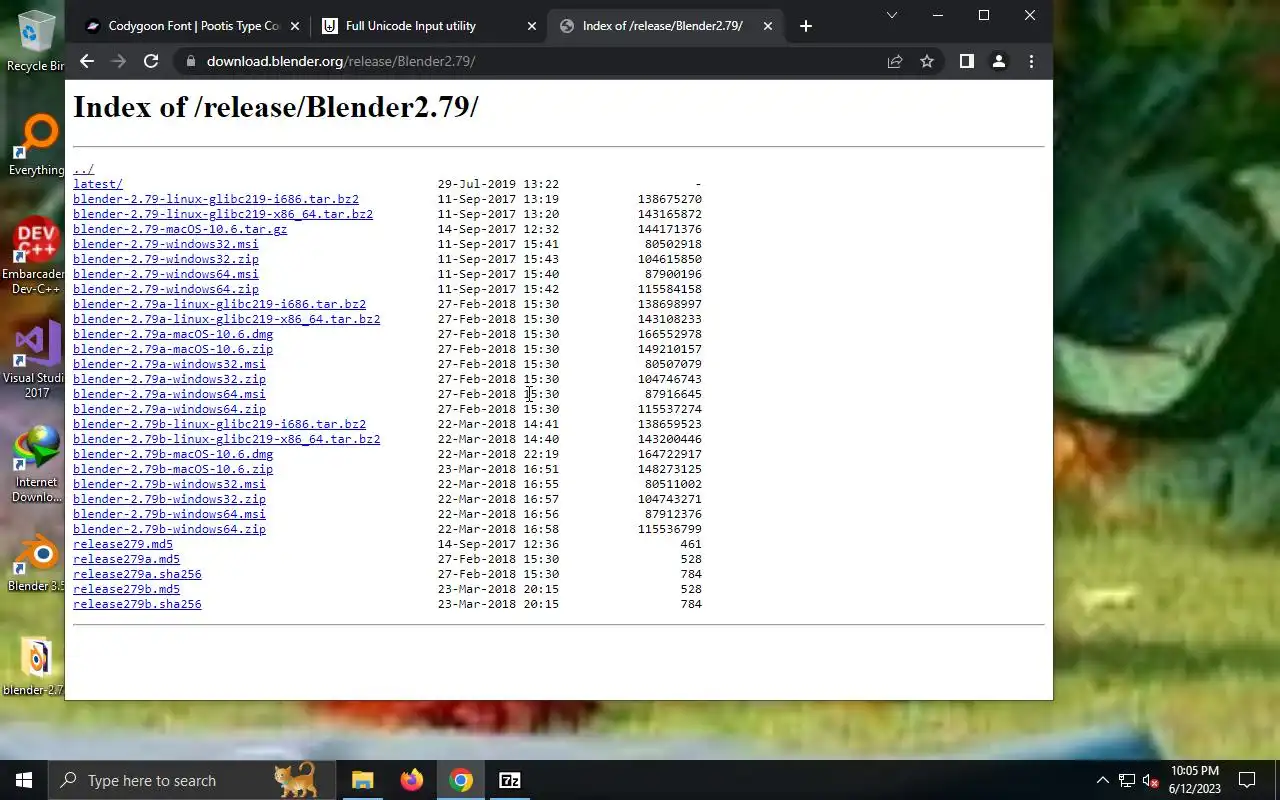Click the address bar URL
Screen dimensions: 1280x800
click(x=340, y=61)
